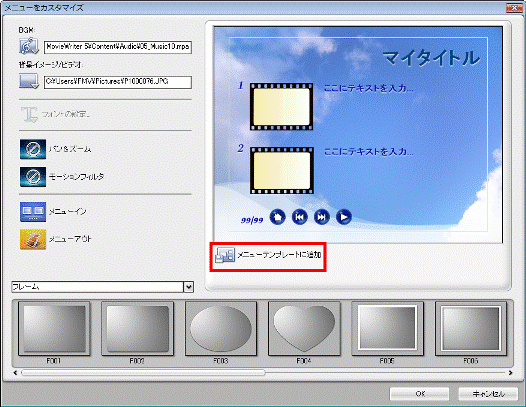Click the モーションフィルタ label
Viewport: 526px width, 407px height.
click(76, 177)
